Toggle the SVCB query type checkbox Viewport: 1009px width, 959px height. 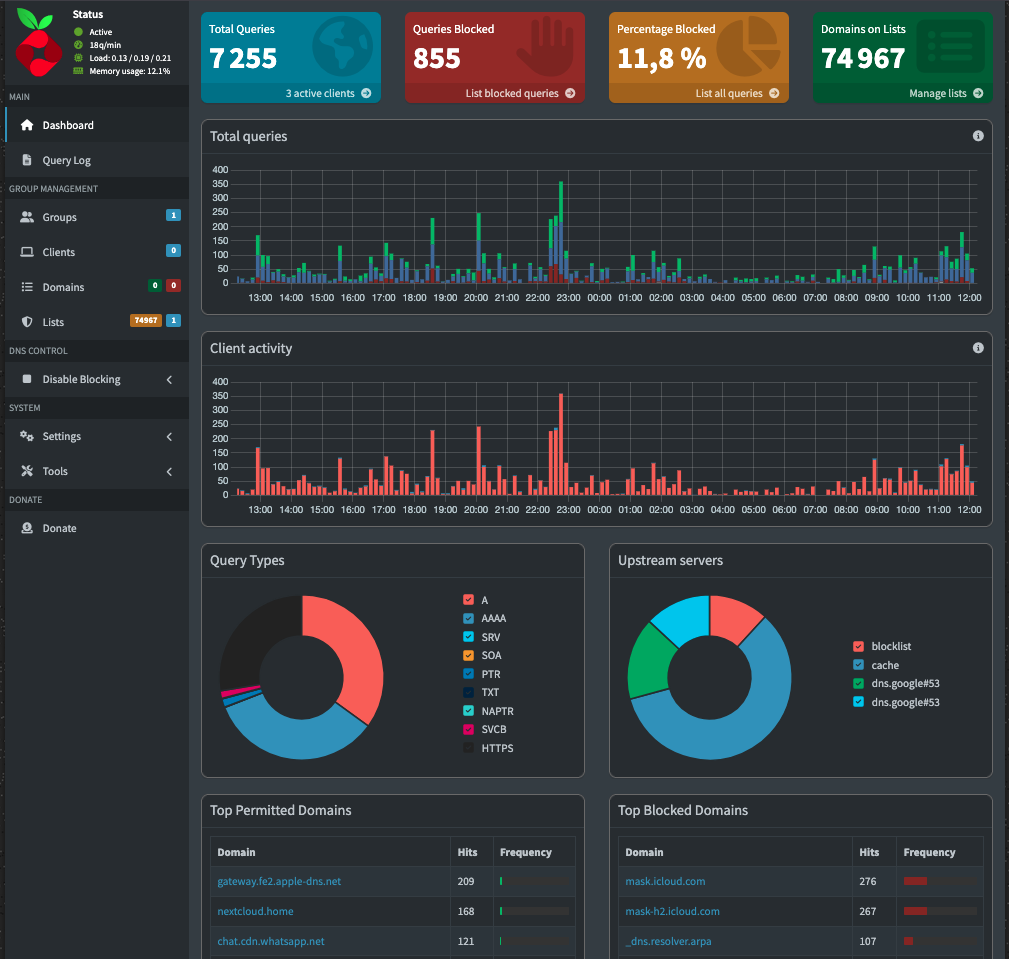pos(468,729)
